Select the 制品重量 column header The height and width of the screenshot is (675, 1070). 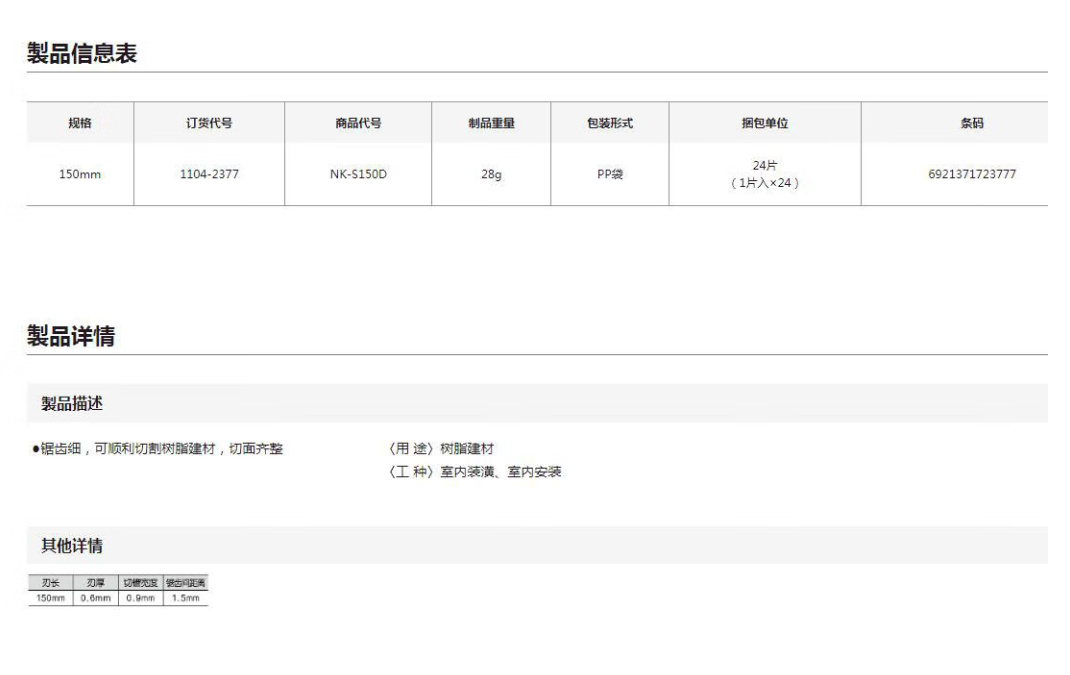tap(491, 123)
